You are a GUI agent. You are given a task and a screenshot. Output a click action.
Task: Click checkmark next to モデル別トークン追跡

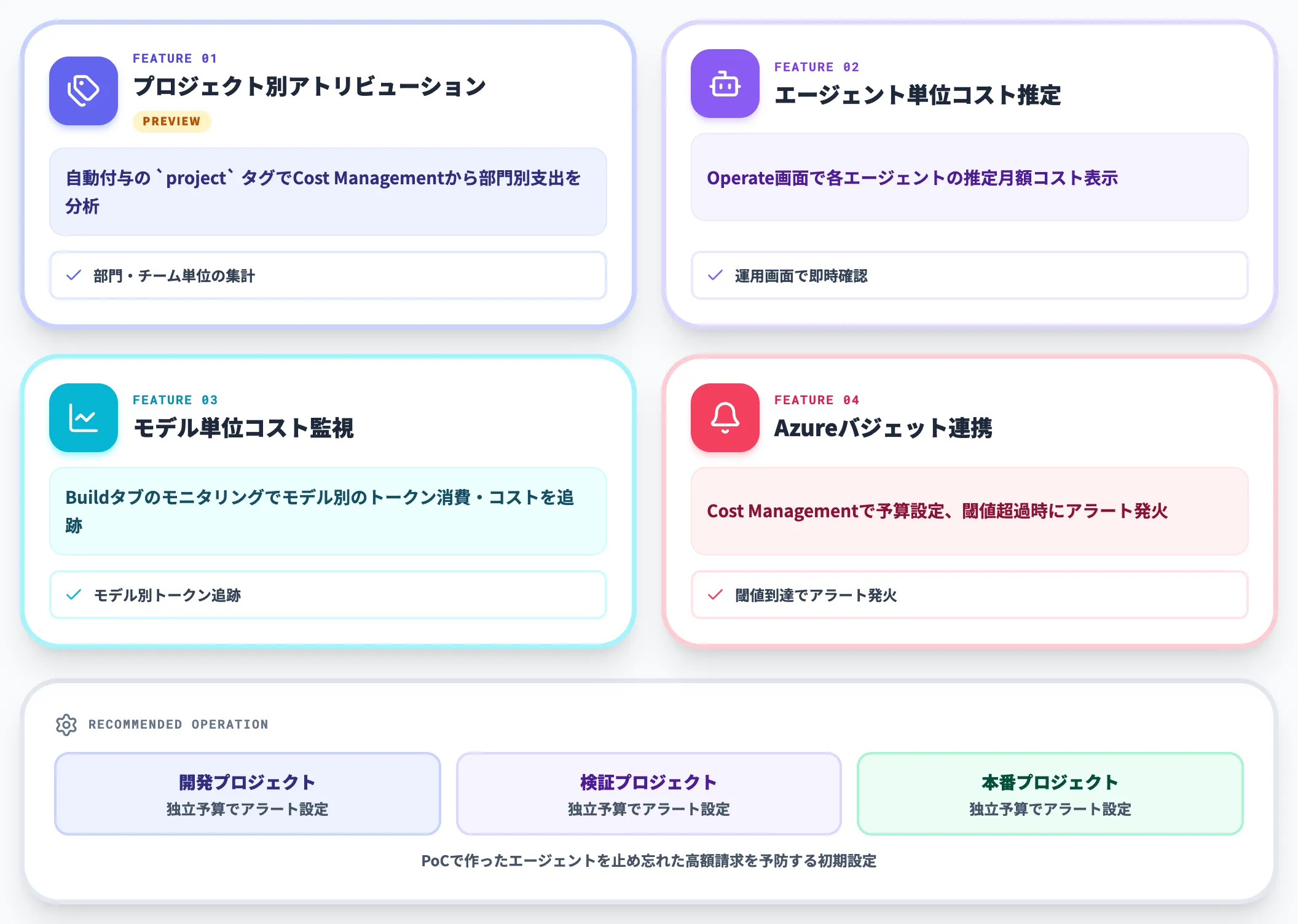tap(74, 595)
